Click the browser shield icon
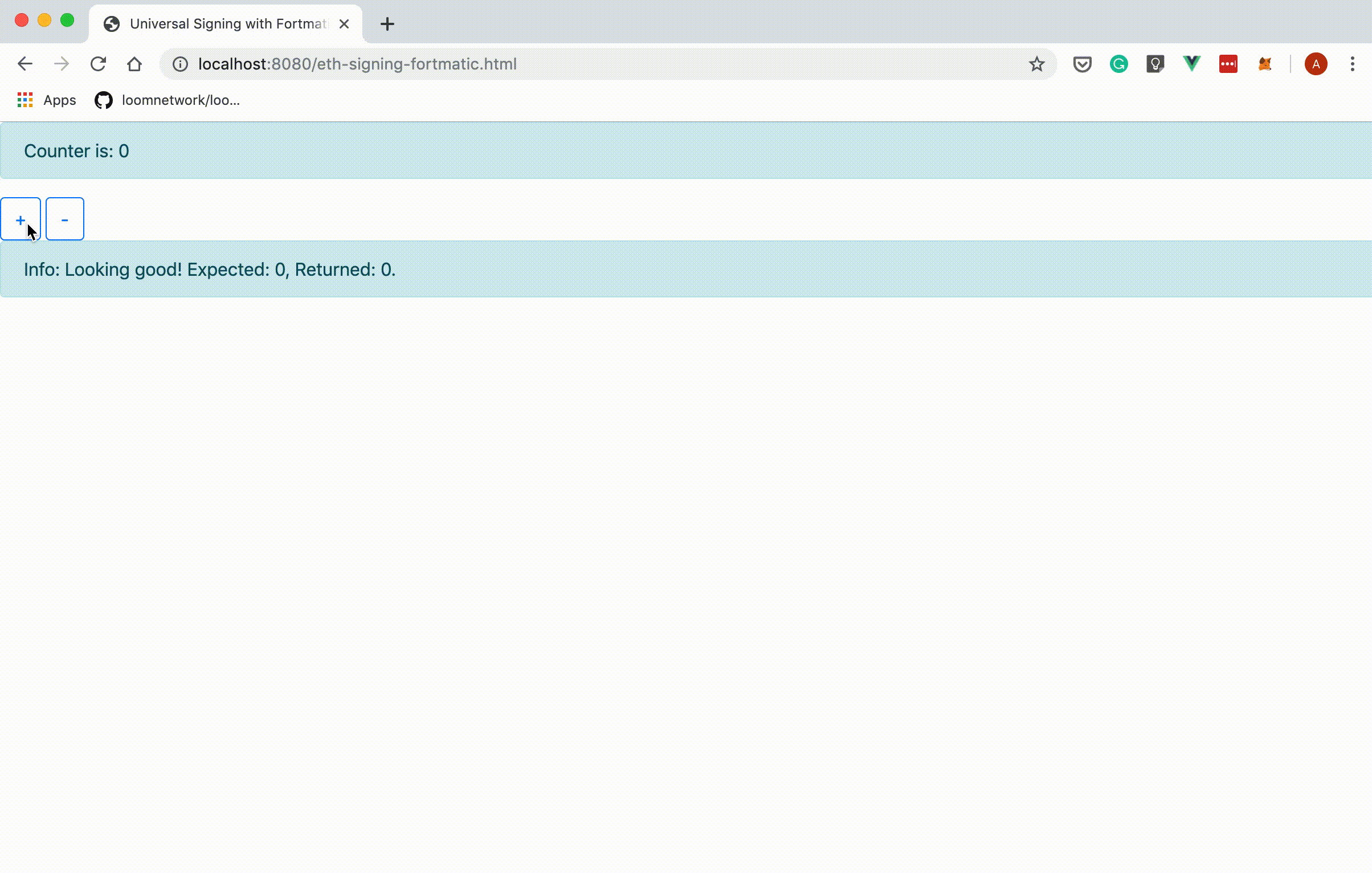 click(x=1082, y=64)
